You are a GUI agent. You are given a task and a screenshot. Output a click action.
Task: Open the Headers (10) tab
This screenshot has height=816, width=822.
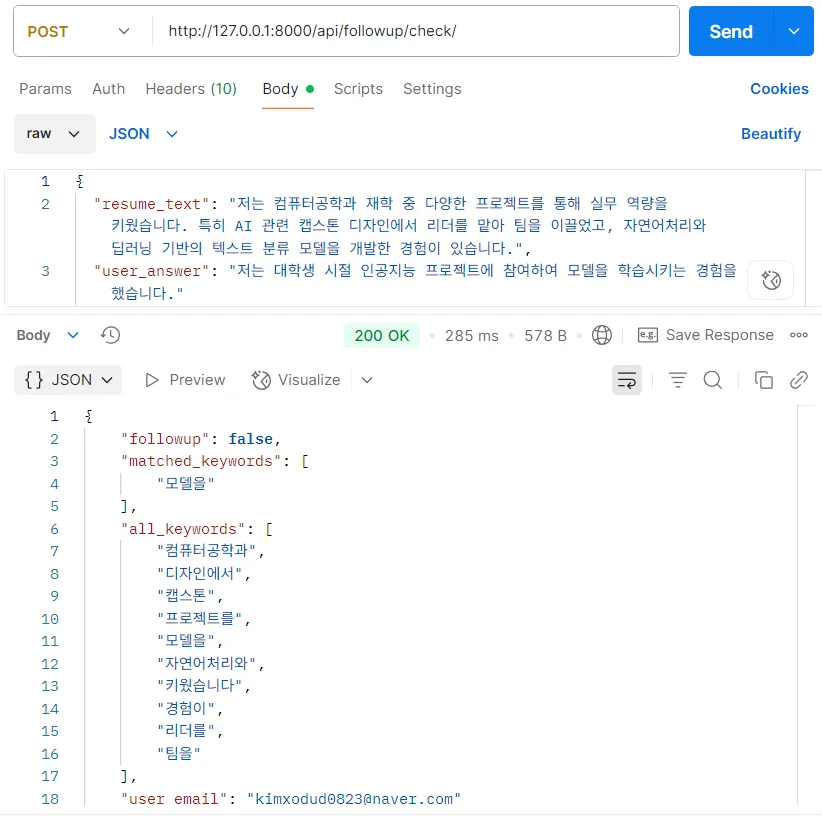[191, 89]
